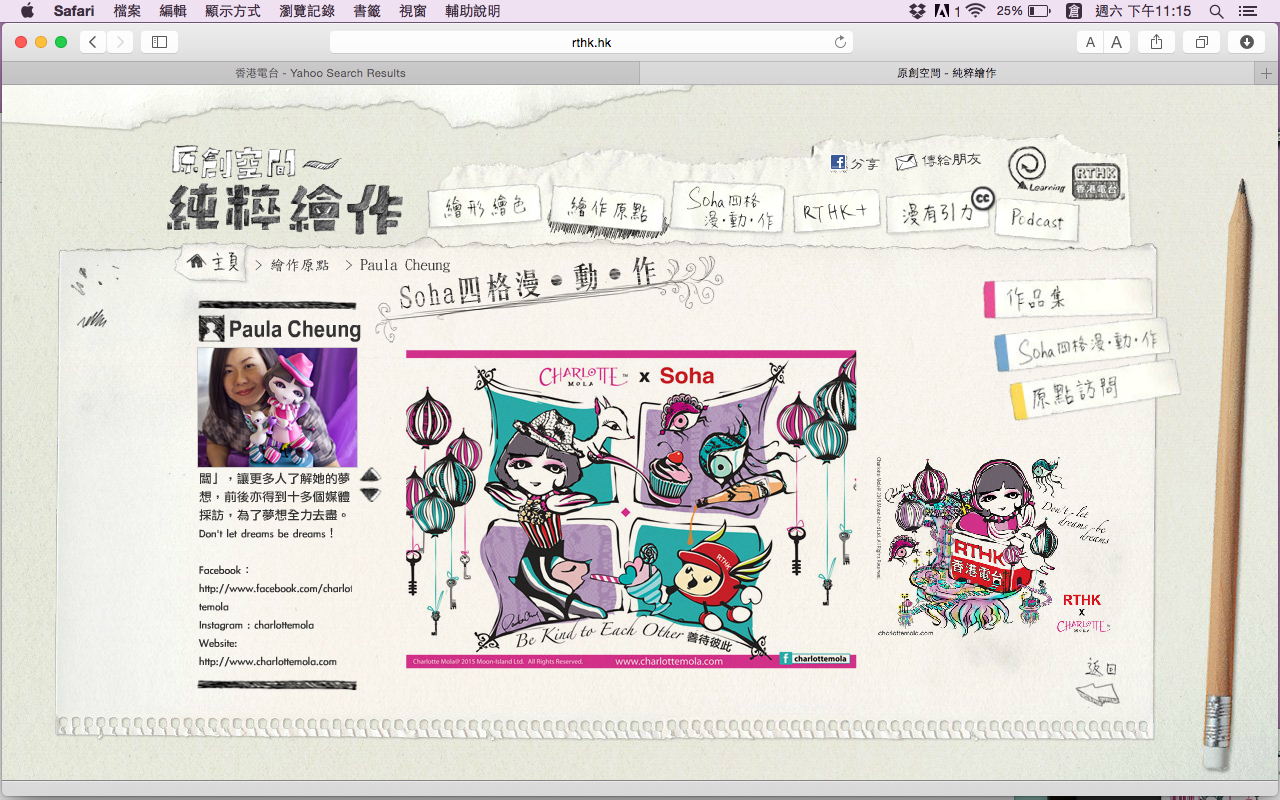This screenshot has height=800, width=1280.
Task: Click the Facebook 分享 share icon
Action: tap(838, 163)
